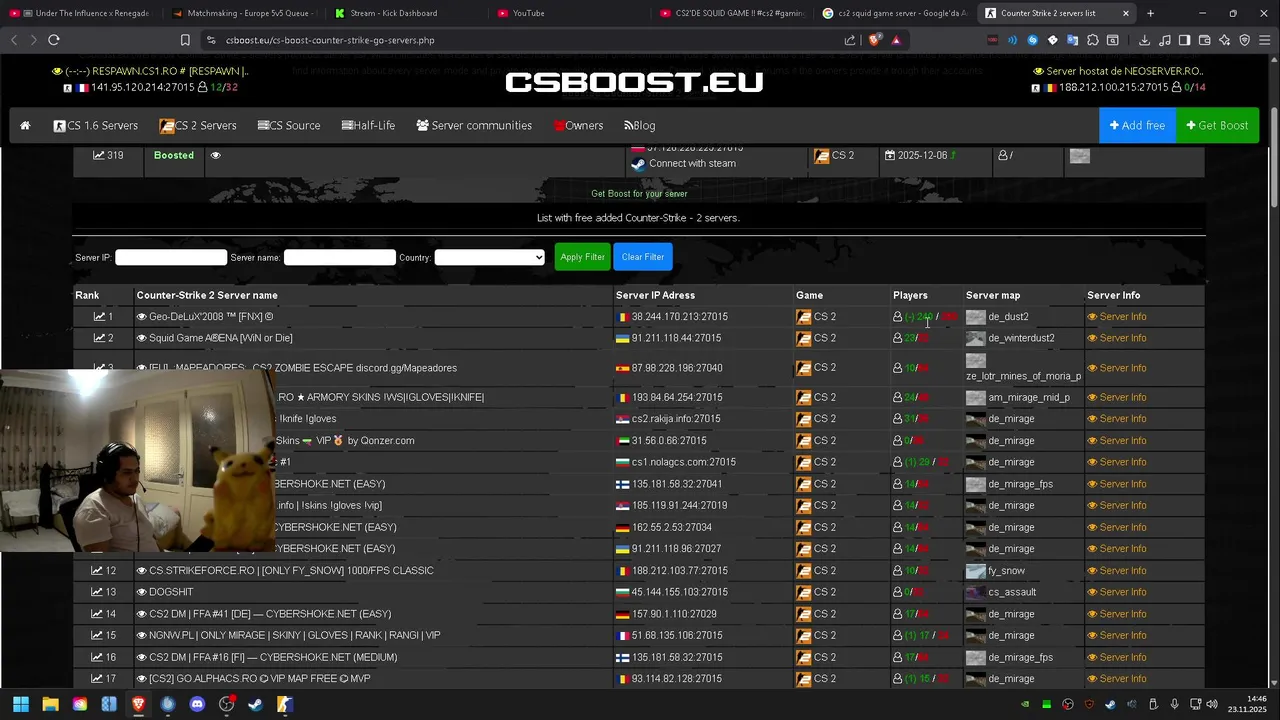The image size is (1280, 720).
Task: Bookmark this page icon
Action: point(185,40)
